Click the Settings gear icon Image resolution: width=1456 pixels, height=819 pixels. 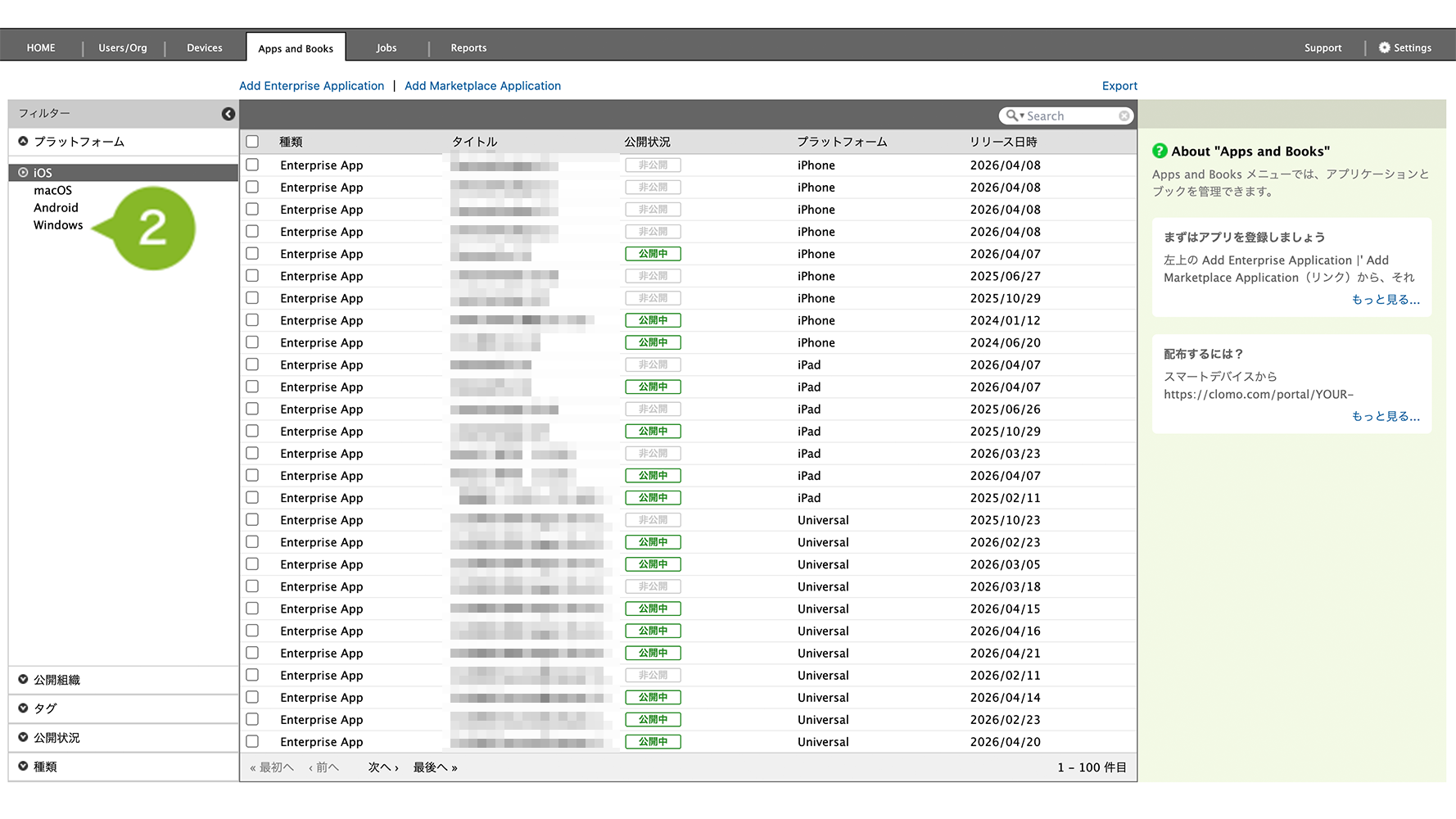[x=1385, y=48]
